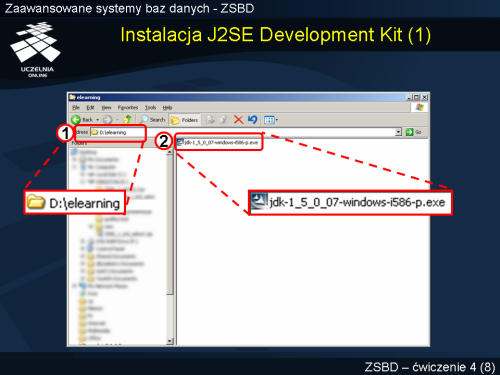This screenshot has width=500, height=375.
Task: Expand the address bar dropdown arrow
Action: coord(398,132)
